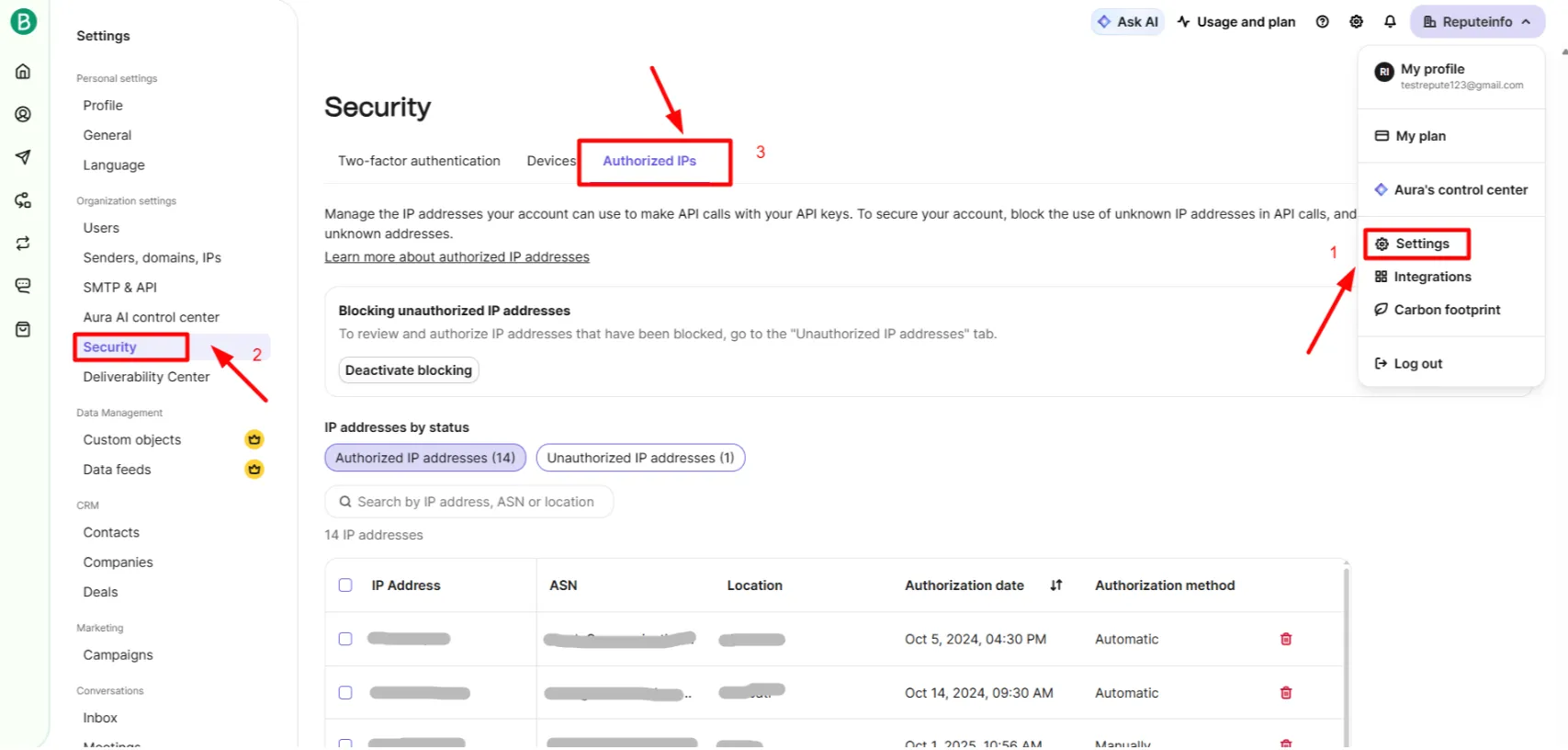Open the Home icon in left rail
The image size is (1568, 750).
pyautogui.click(x=23, y=72)
